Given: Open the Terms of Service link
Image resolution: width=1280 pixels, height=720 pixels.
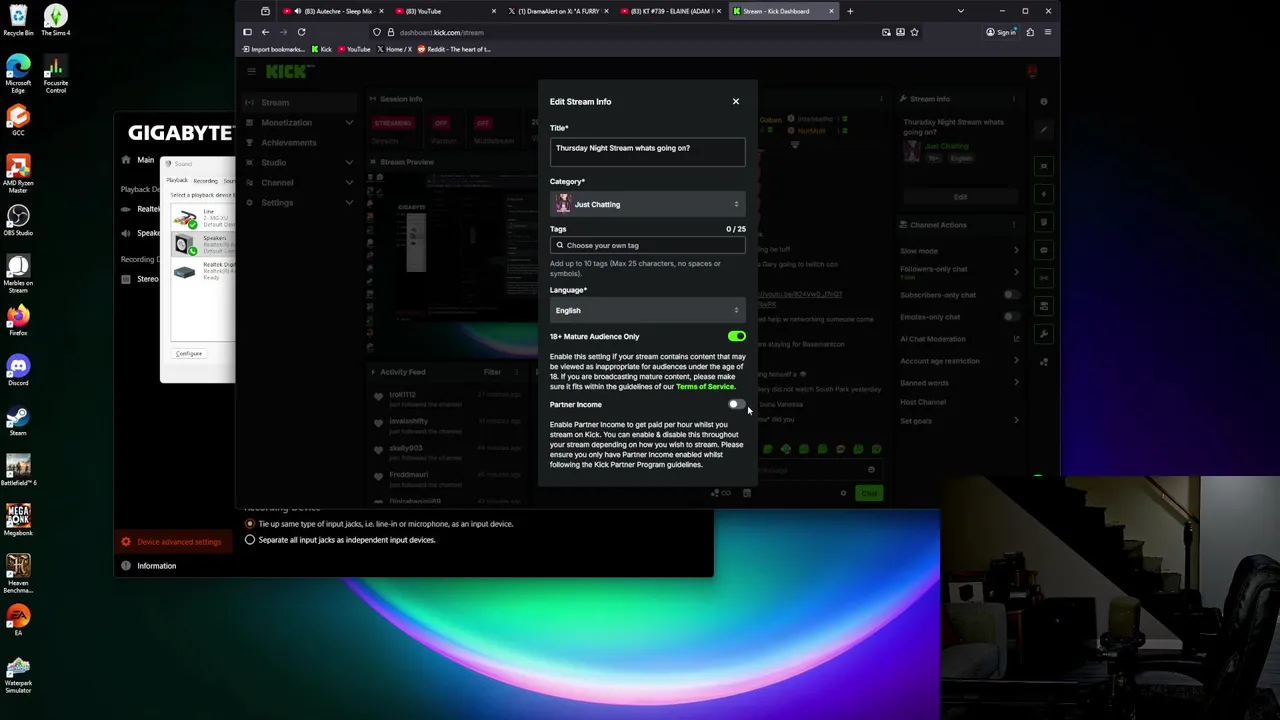Looking at the screenshot, I should [x=705, y=386].
